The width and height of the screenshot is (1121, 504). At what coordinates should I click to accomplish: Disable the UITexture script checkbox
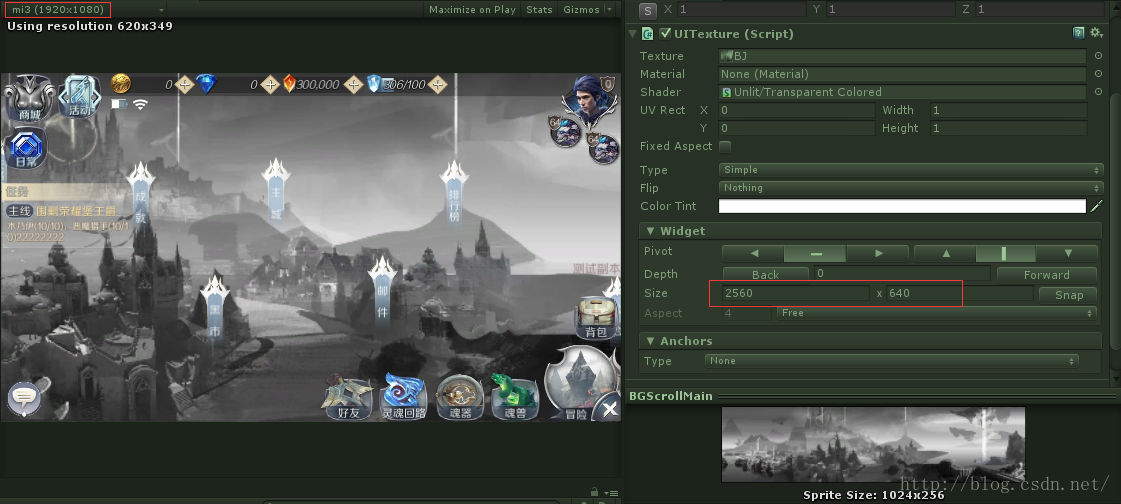(x=666, y=34)
